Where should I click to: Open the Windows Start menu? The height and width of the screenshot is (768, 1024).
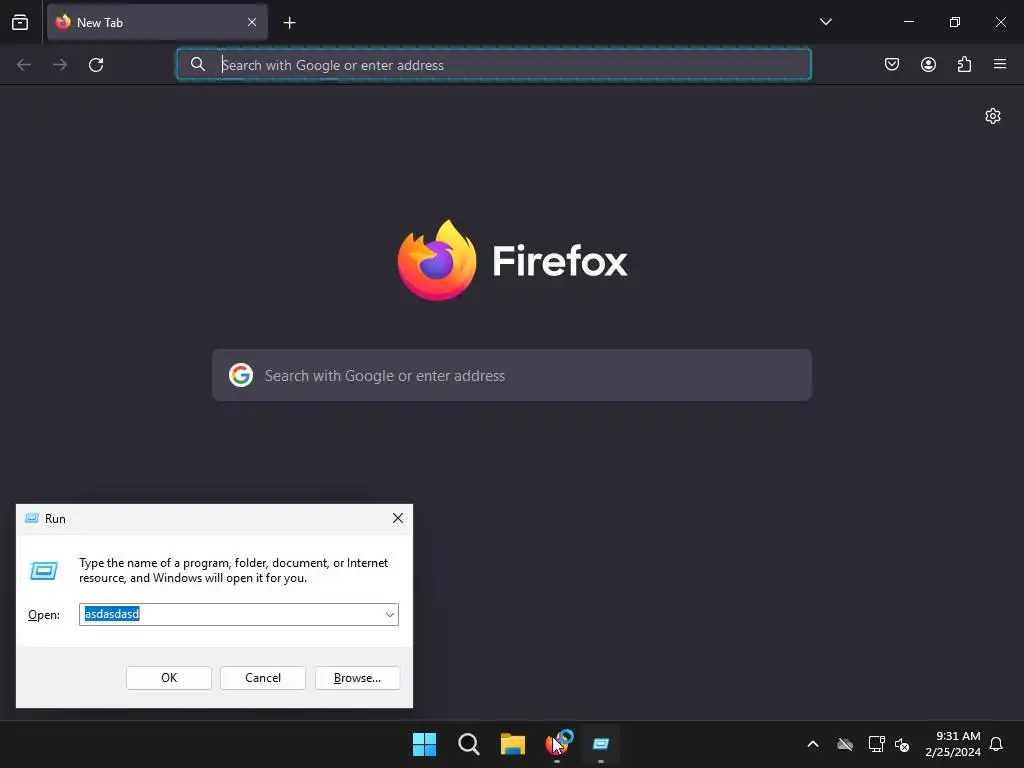coord(424,744)
